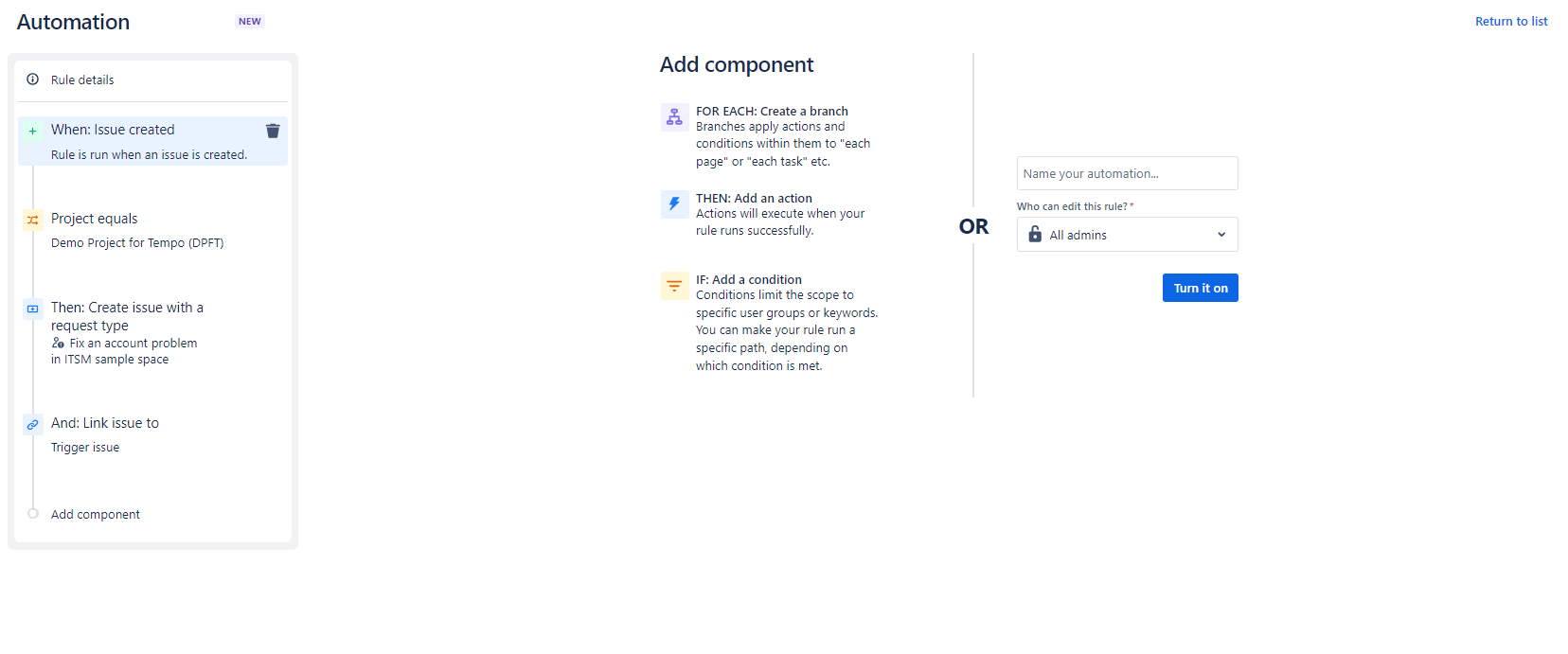
Task: Click the Name your automation text field
Action: [1127, 173]
